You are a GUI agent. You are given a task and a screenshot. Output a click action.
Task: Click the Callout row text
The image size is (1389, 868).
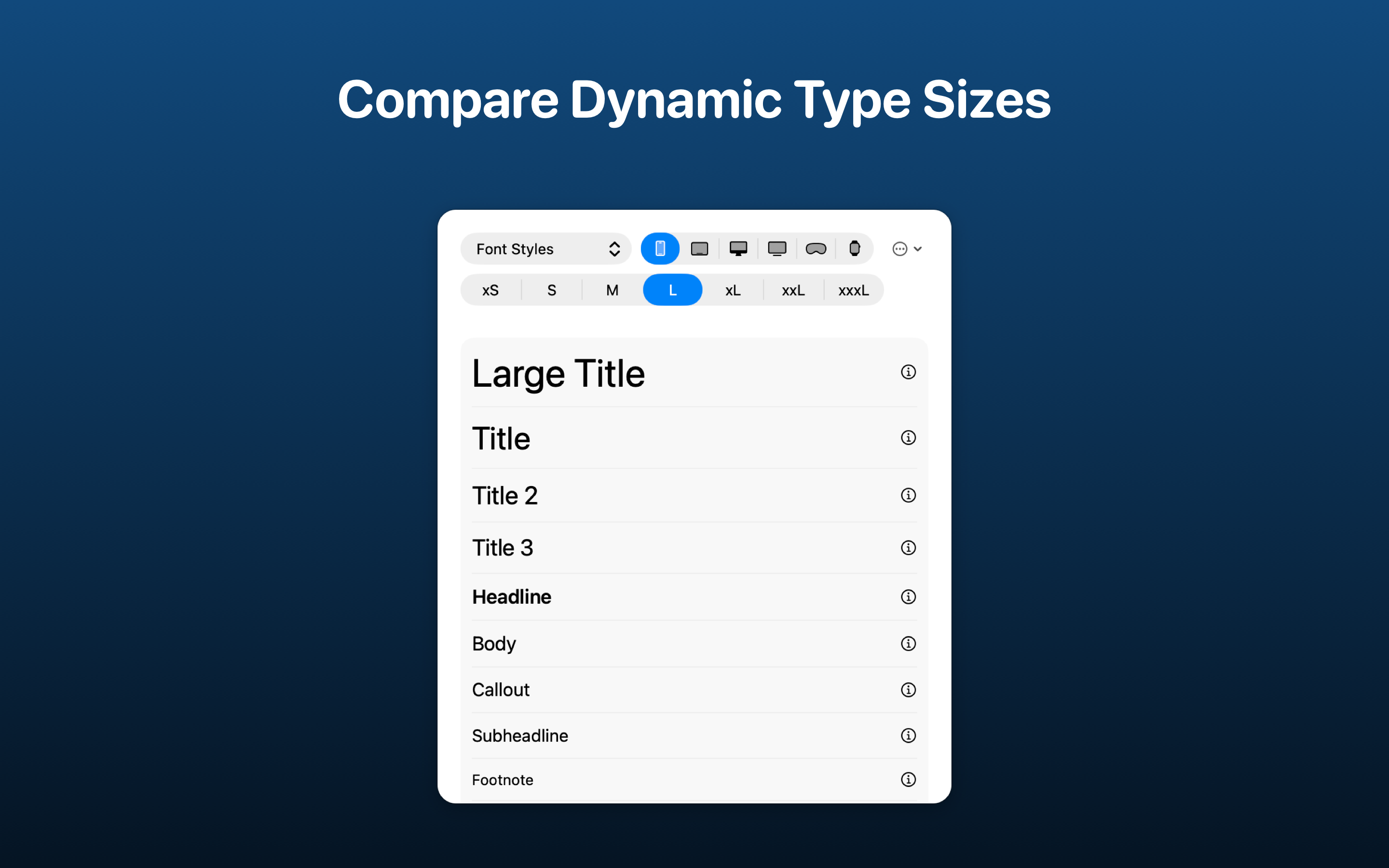(501, 690)
